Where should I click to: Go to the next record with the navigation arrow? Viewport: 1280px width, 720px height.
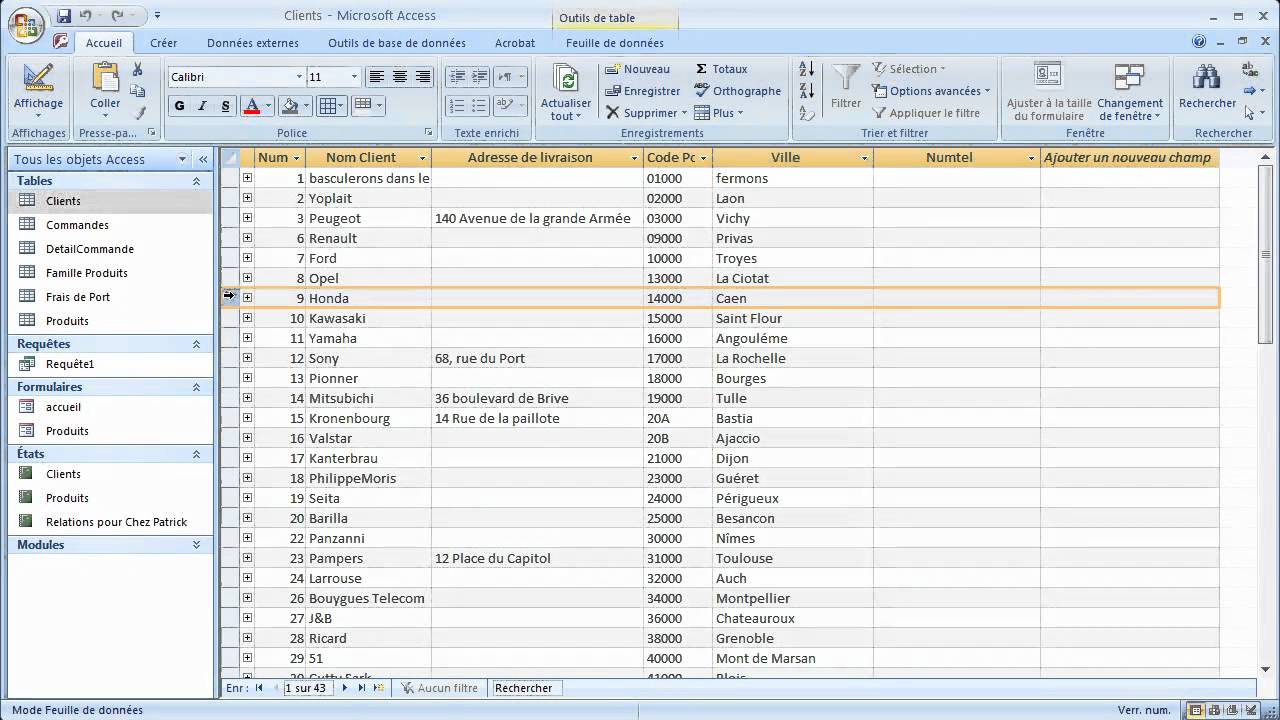(x=345, y=688)
